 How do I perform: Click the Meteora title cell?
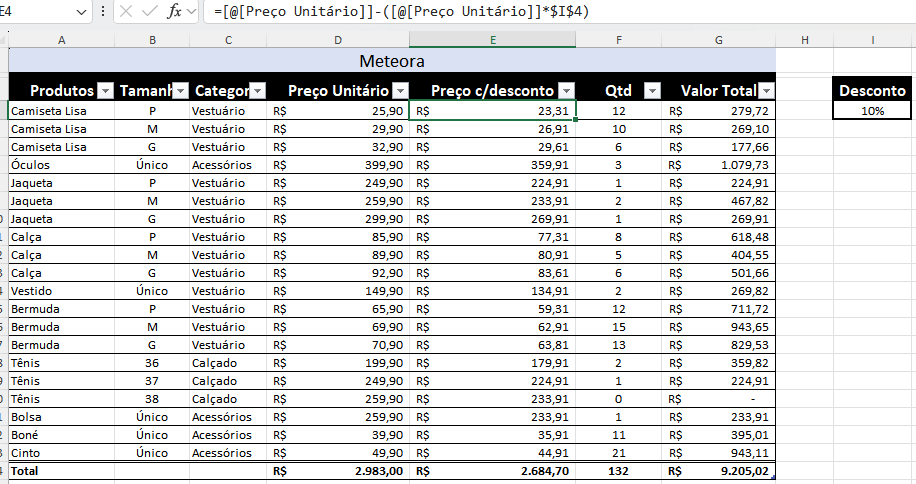392,61
